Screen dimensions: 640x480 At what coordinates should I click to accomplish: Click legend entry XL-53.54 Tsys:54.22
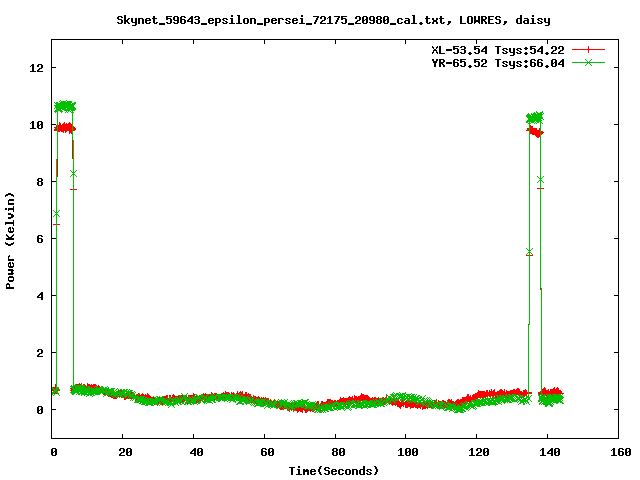click(x=498, y=50)
